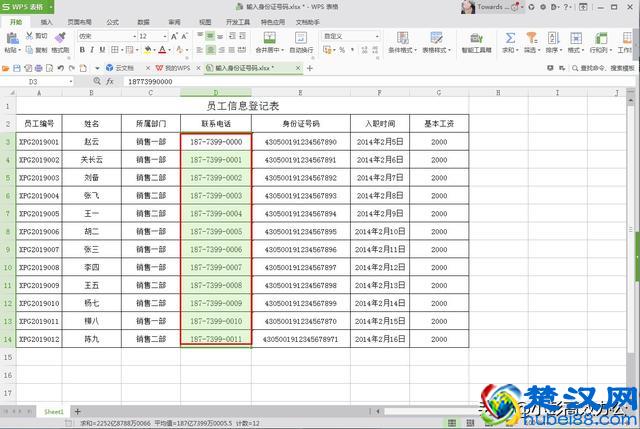Expand the Merge and Center dropdown arrow
Image resolution: width=640 pixels, height=429 pixels.
pyautogui.click(x=282, y=50)
